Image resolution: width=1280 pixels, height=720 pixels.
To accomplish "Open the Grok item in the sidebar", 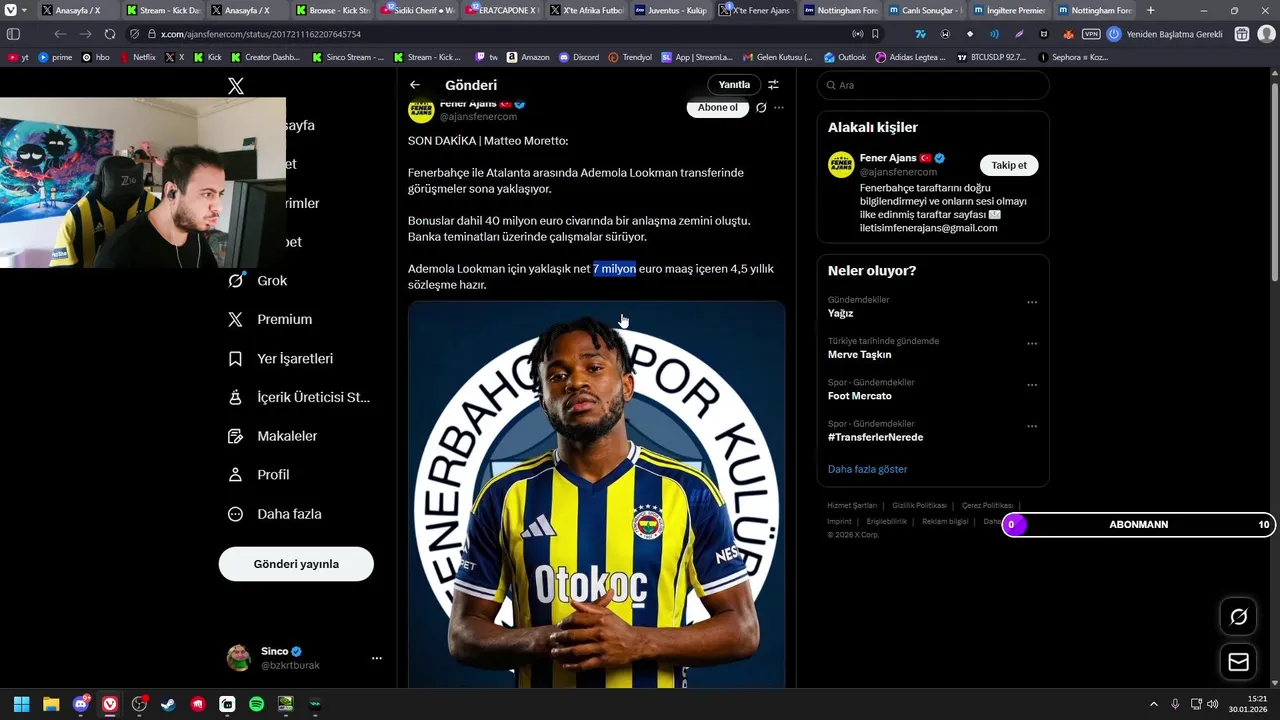I will click(x=258, y=281).
